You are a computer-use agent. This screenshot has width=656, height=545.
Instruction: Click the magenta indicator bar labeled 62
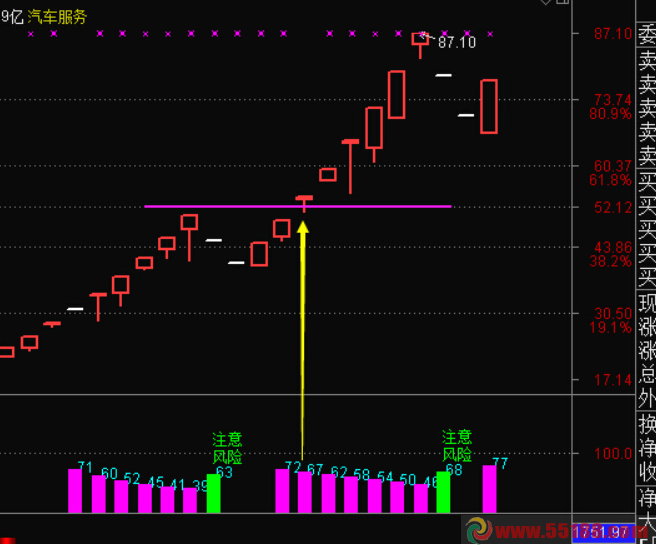point(328,493)
